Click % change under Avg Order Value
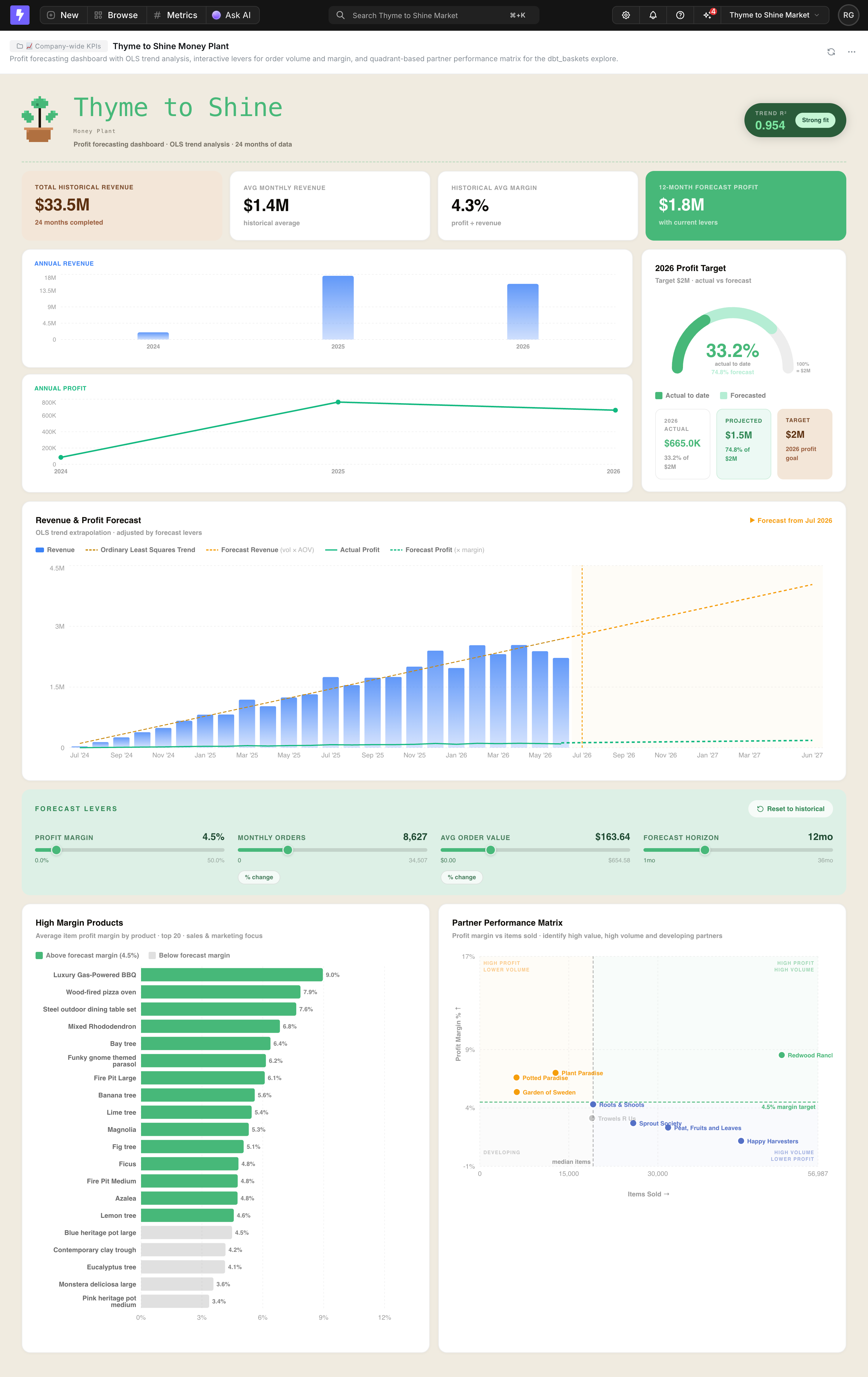This screenshot has width=868, height=1377. [462, 877]
